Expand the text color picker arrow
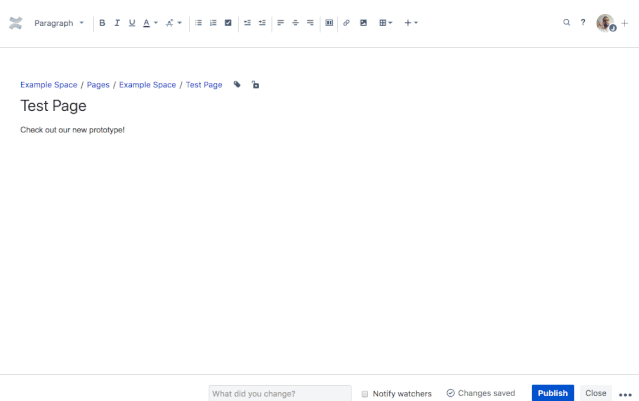Viewport: 639px width, 401px height. tap(156, 23)
